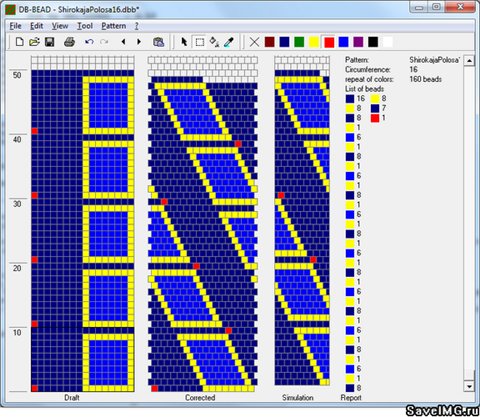Image resolution: width=480 pixels, height=417 pixels.
Task: Click the New file icon
Action: pos(20,42)
